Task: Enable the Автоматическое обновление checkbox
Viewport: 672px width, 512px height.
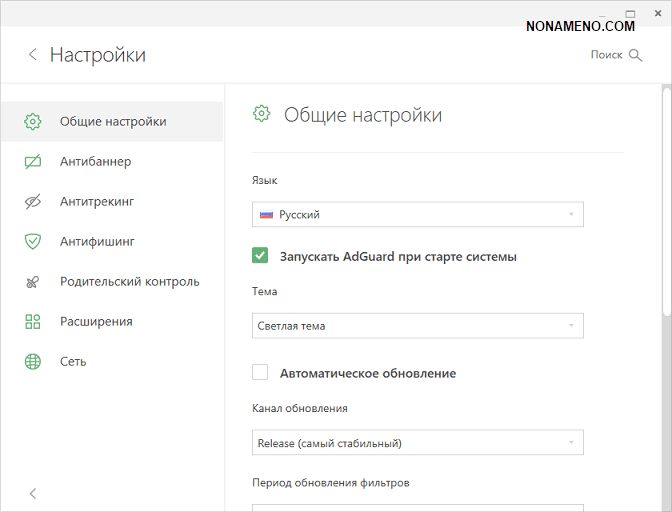Action: 260,373
